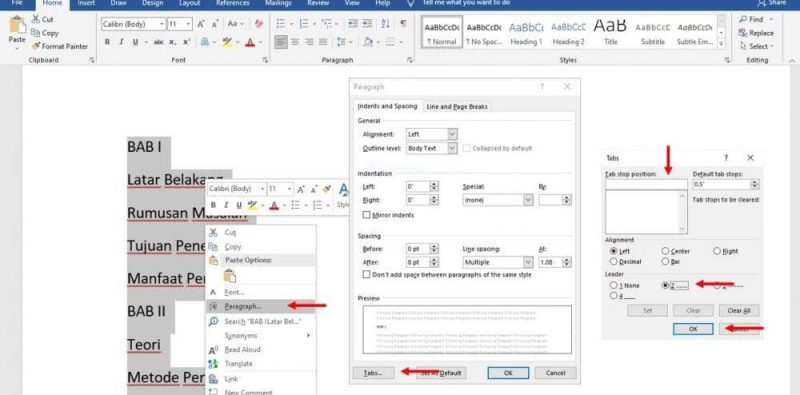The height and width of the screenshot is (395, 800).
Task: Open the Outline level dropdown
Action: 452,148
